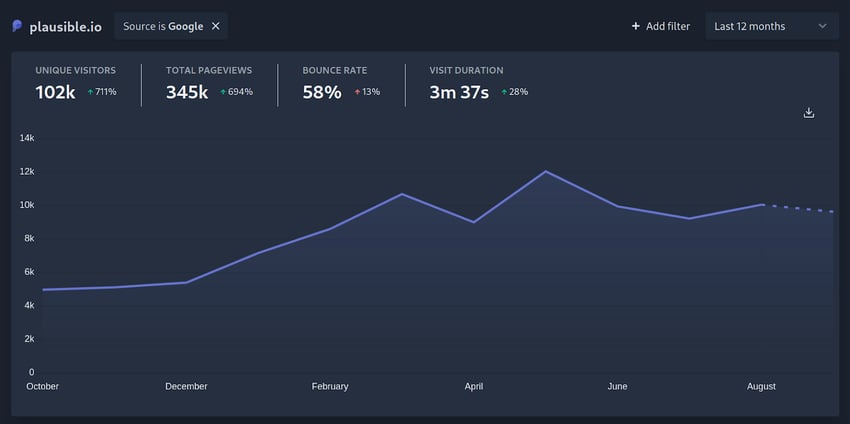The height and width of the screenshot is (424, 850).
Task: Click the 28% visit duration change indicator
Action: click(x=514, y=92)
